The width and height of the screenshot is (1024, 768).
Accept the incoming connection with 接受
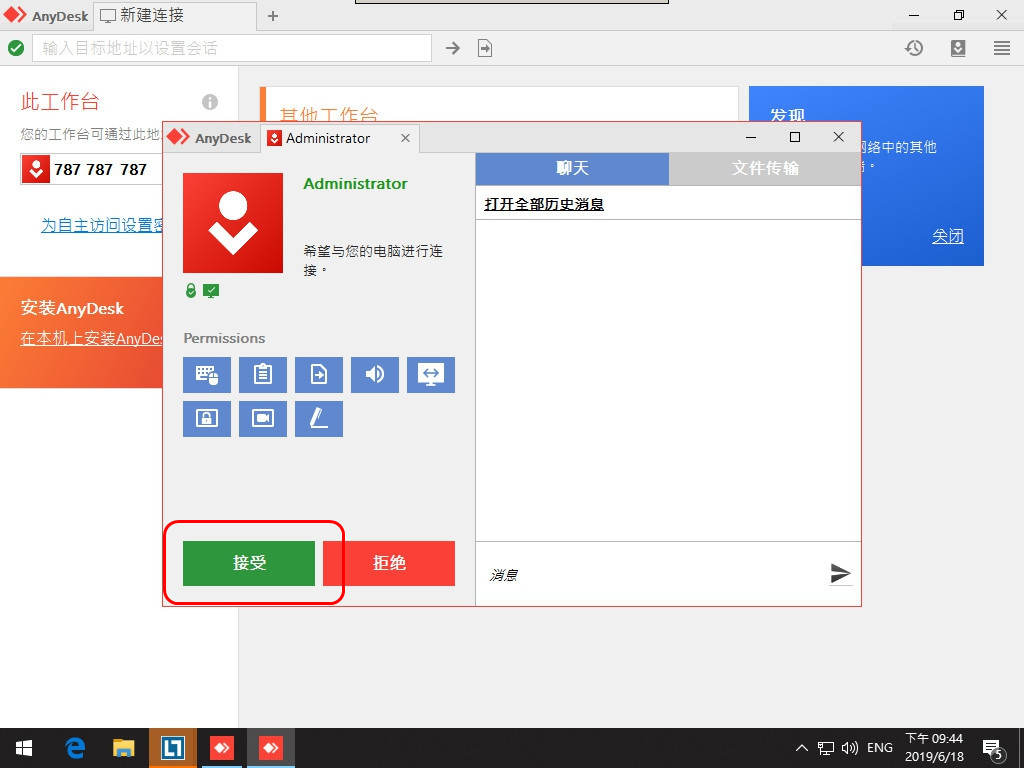(x=249, y=563)
